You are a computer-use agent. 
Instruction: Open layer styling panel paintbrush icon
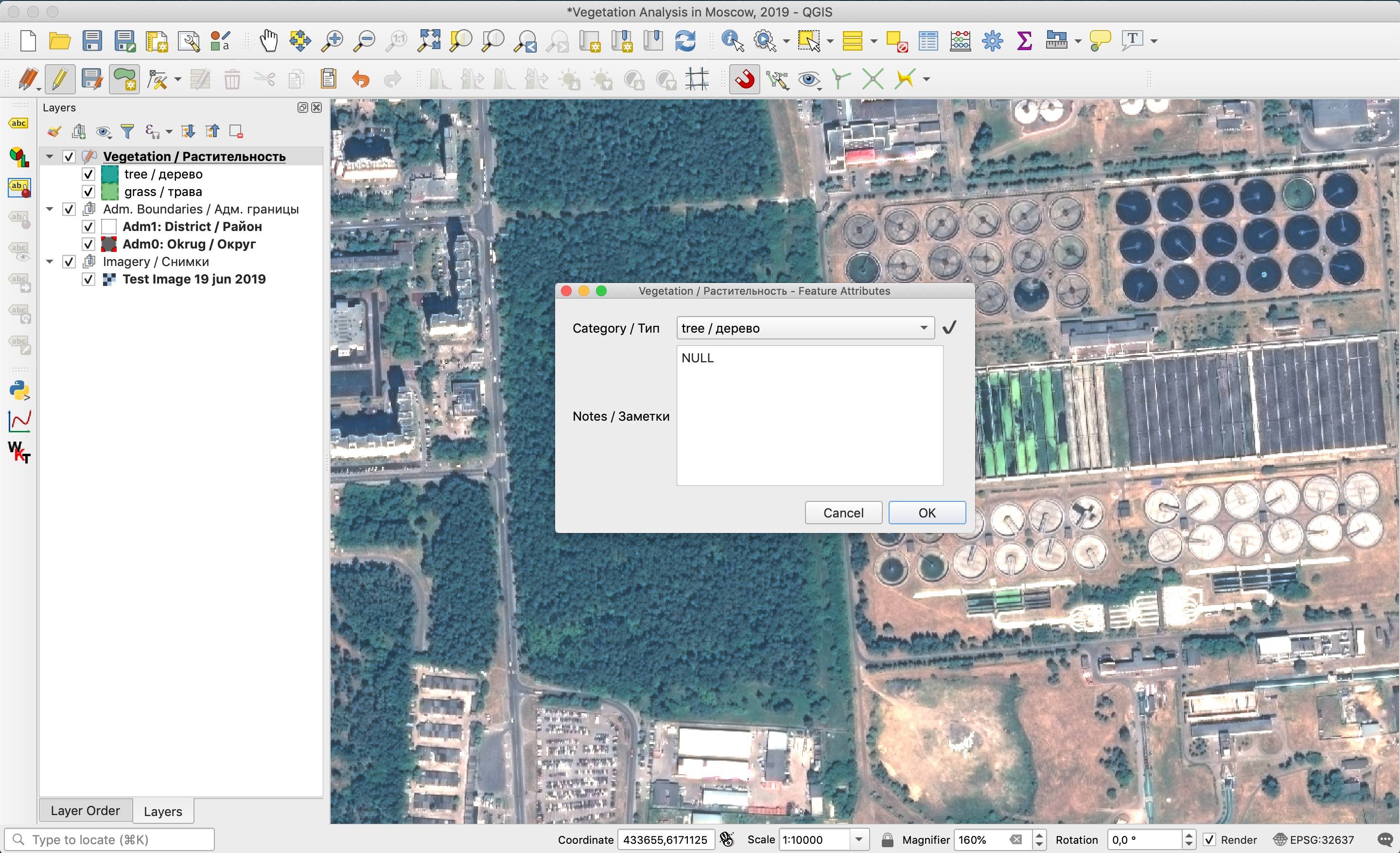[x=54, y=132]
